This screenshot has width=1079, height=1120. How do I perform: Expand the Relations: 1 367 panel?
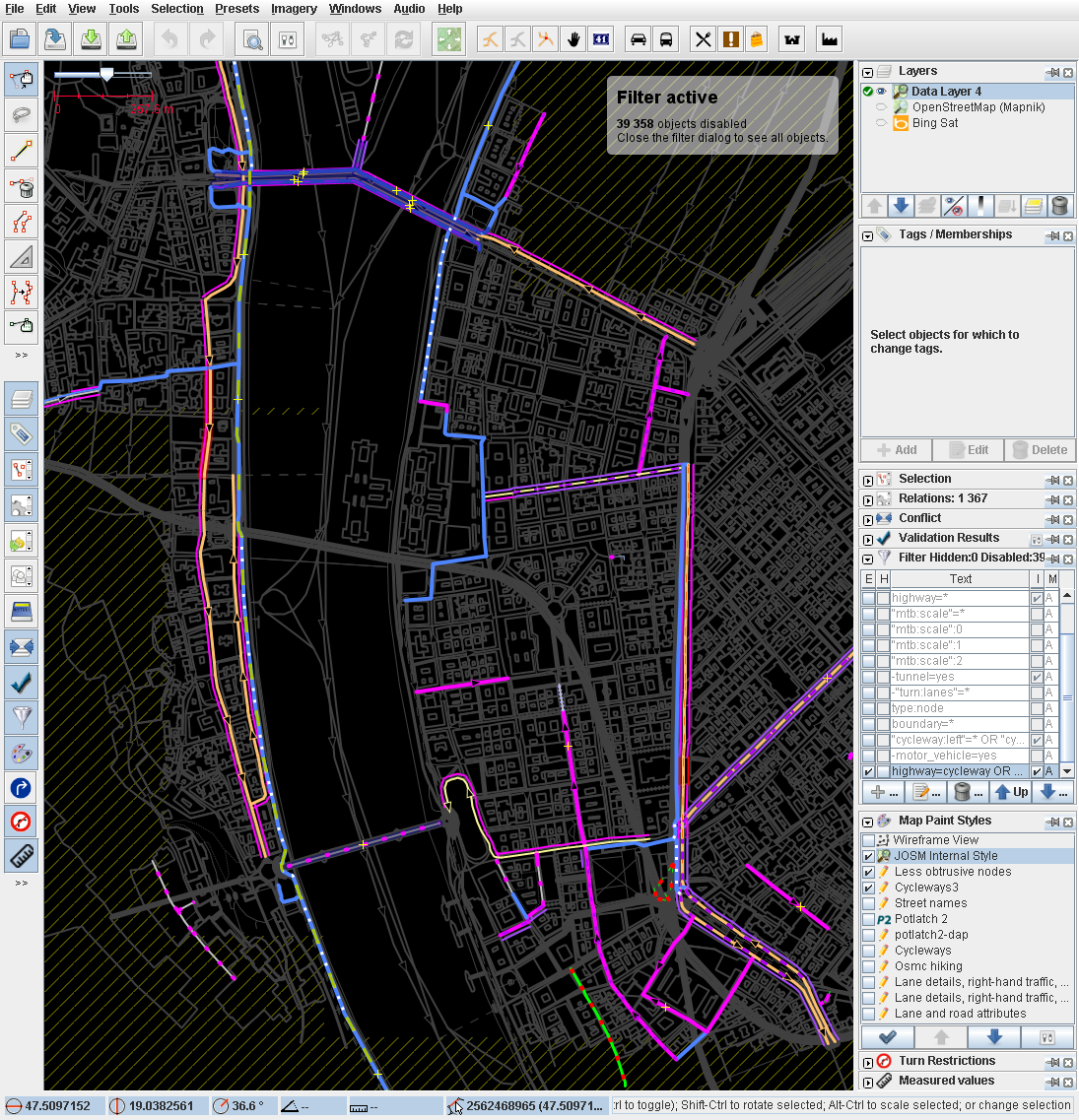coord(867,500)
